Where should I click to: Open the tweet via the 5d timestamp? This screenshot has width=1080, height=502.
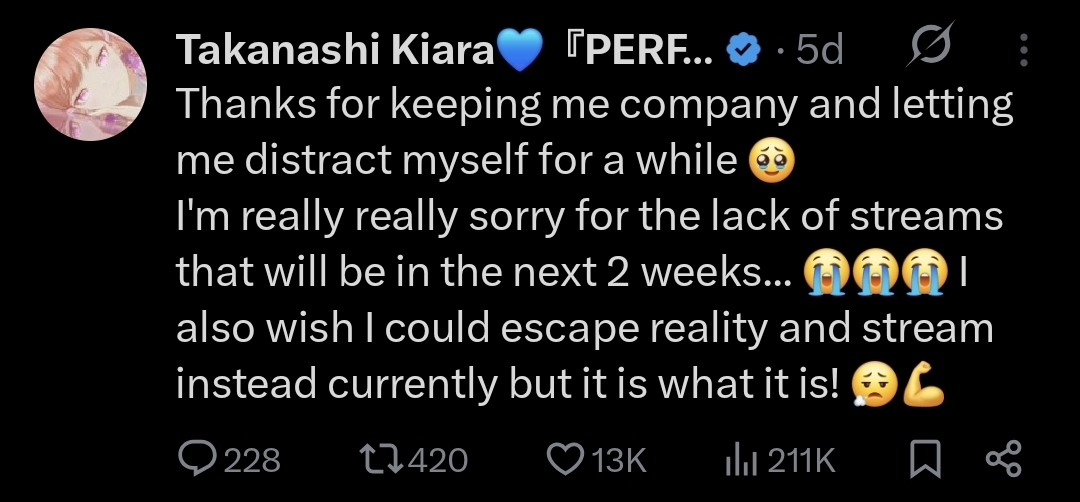(x=819, y=50)
